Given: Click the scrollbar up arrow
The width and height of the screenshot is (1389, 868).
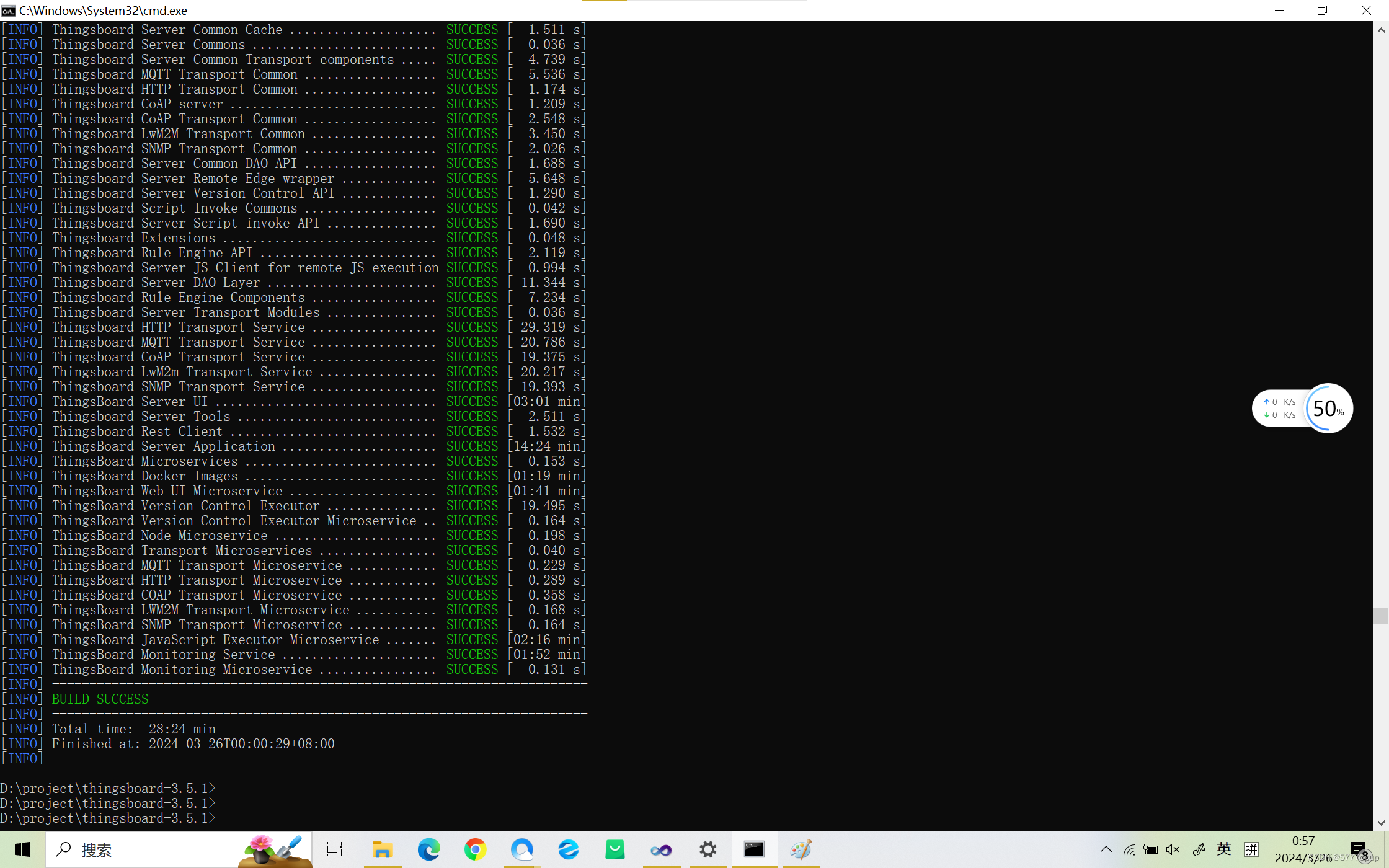Looking at the screenshot, I should [x=1381, y=30].
